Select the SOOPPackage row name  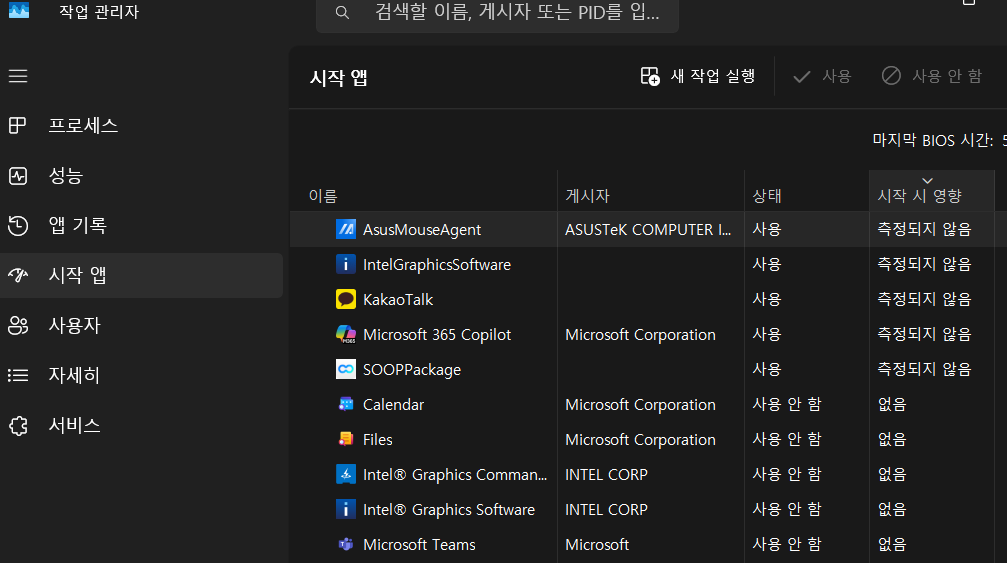(412, 370)
